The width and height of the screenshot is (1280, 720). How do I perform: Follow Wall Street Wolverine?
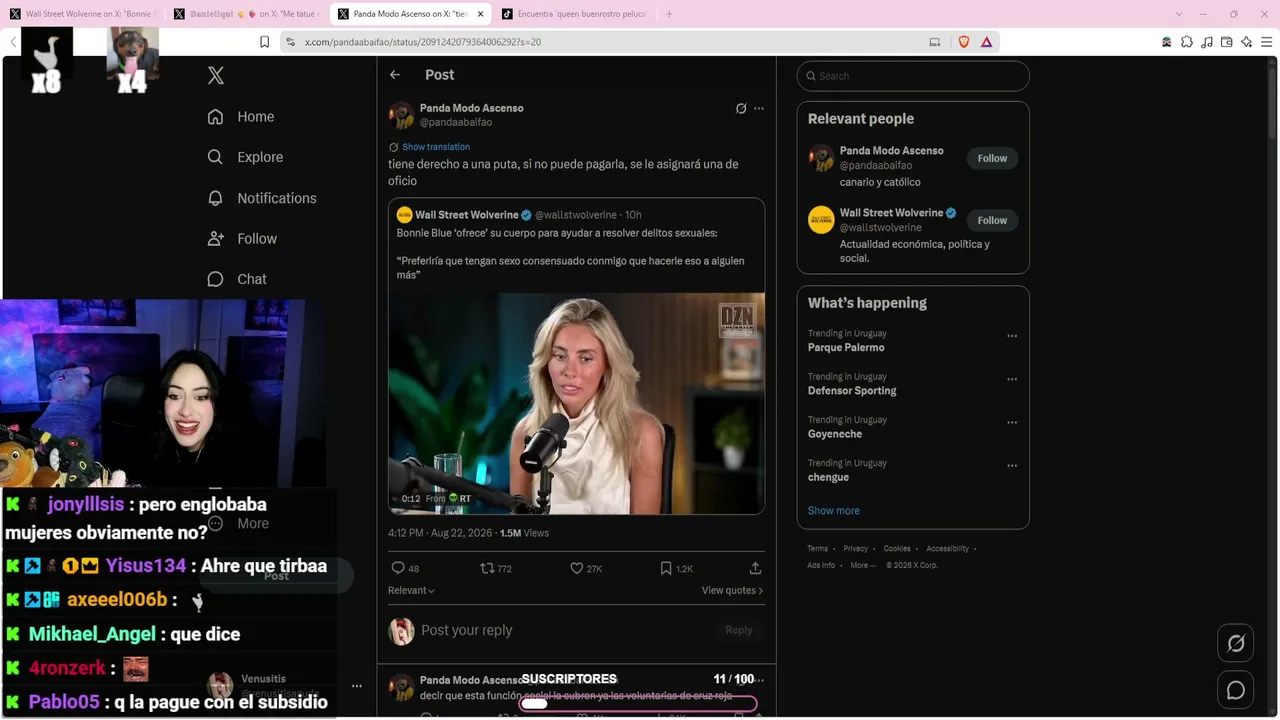[992, 220]
